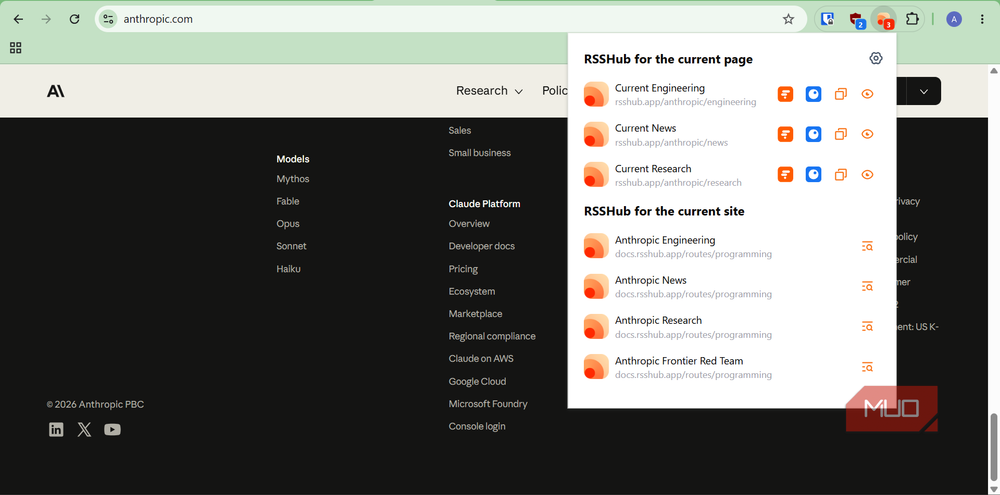Open docs search icon for Anthropic Engineering
The width and height of the screenshot is (1000, 495).
tap(867, 246)
